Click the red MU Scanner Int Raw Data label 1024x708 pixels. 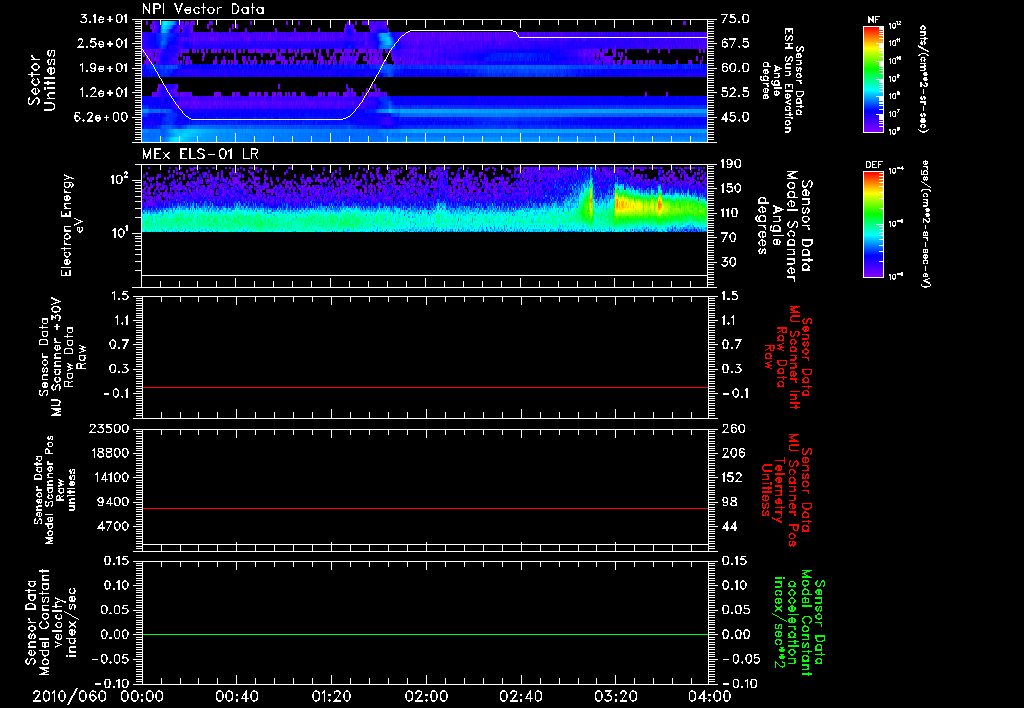click(787, 357)
